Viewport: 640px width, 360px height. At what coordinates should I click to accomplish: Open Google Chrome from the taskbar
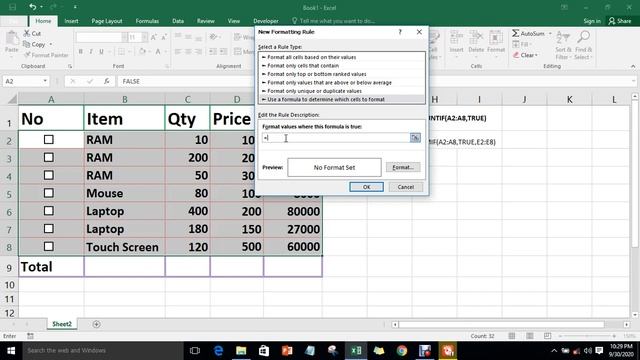(x=402, y=351)
